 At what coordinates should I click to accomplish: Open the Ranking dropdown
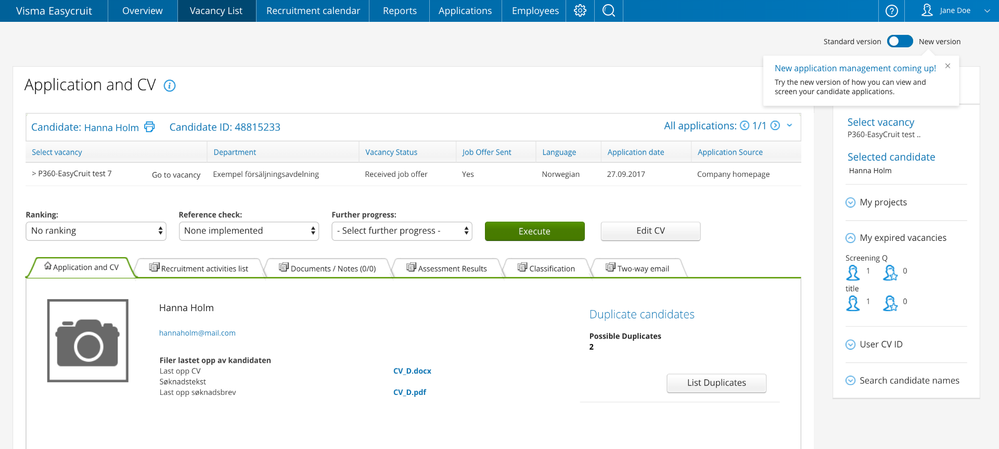[96, 231]
